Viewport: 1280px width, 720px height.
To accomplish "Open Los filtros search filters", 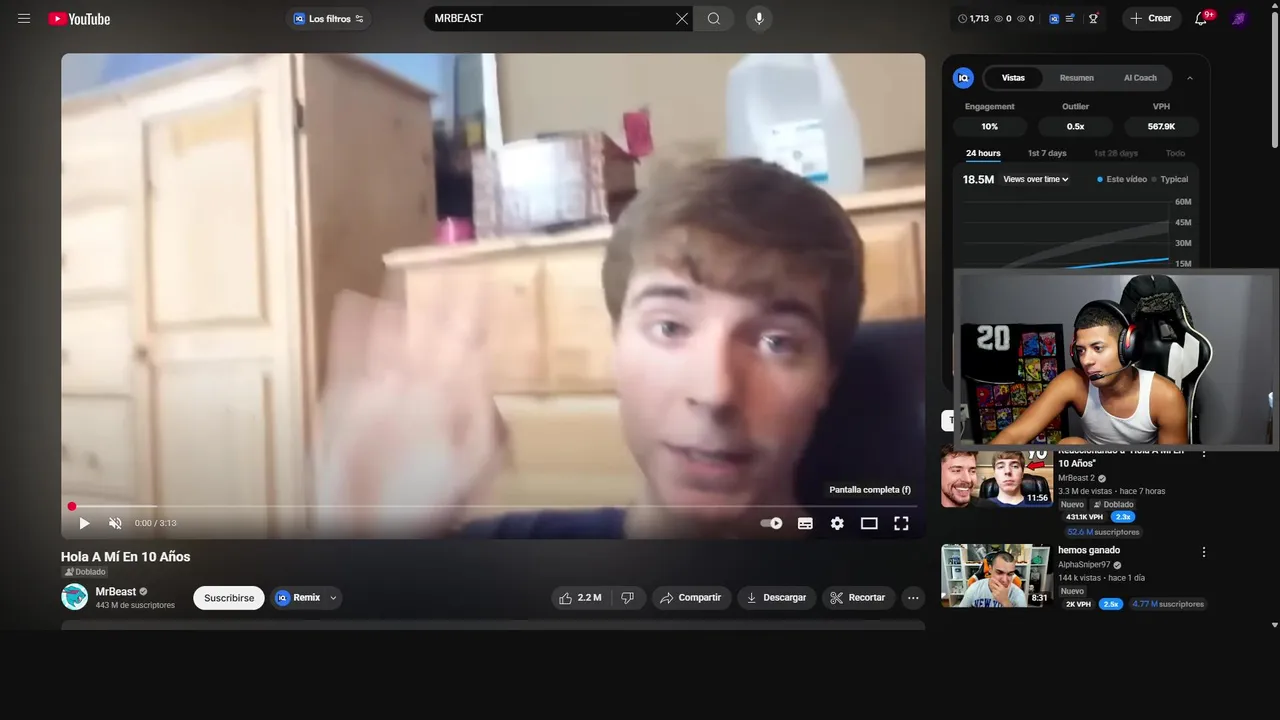I will point(328,19).
